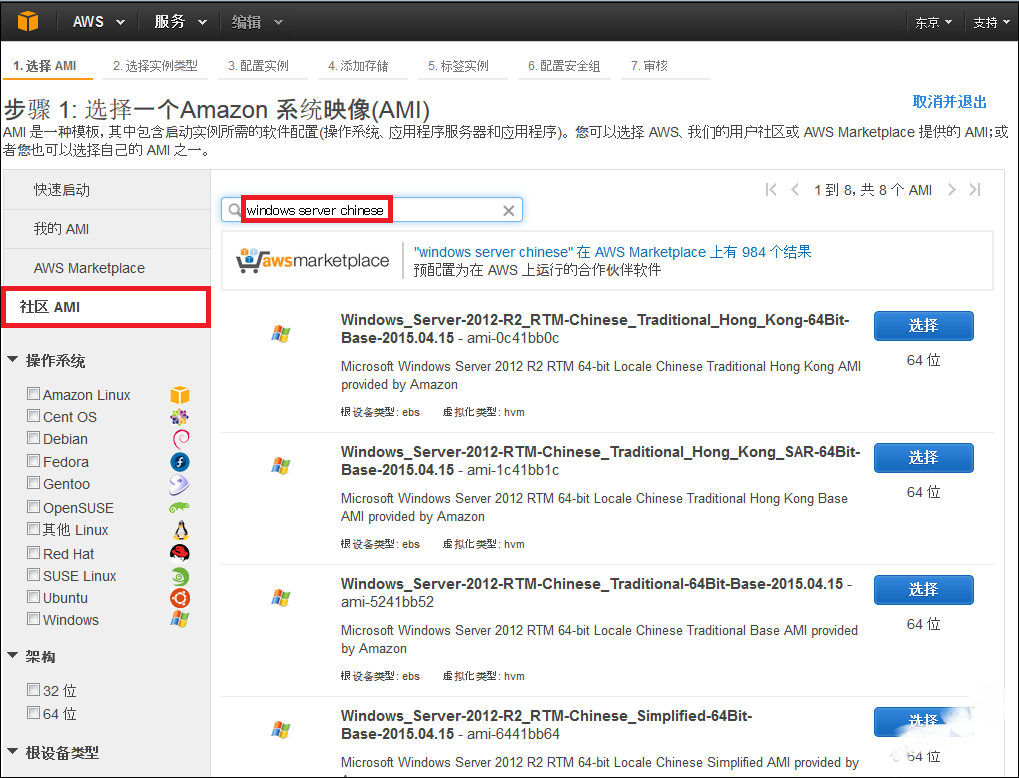This screenshot has height=778, width=1019.
Task: Check the Cent OS filter checkbox
Action: coord(33,415)
